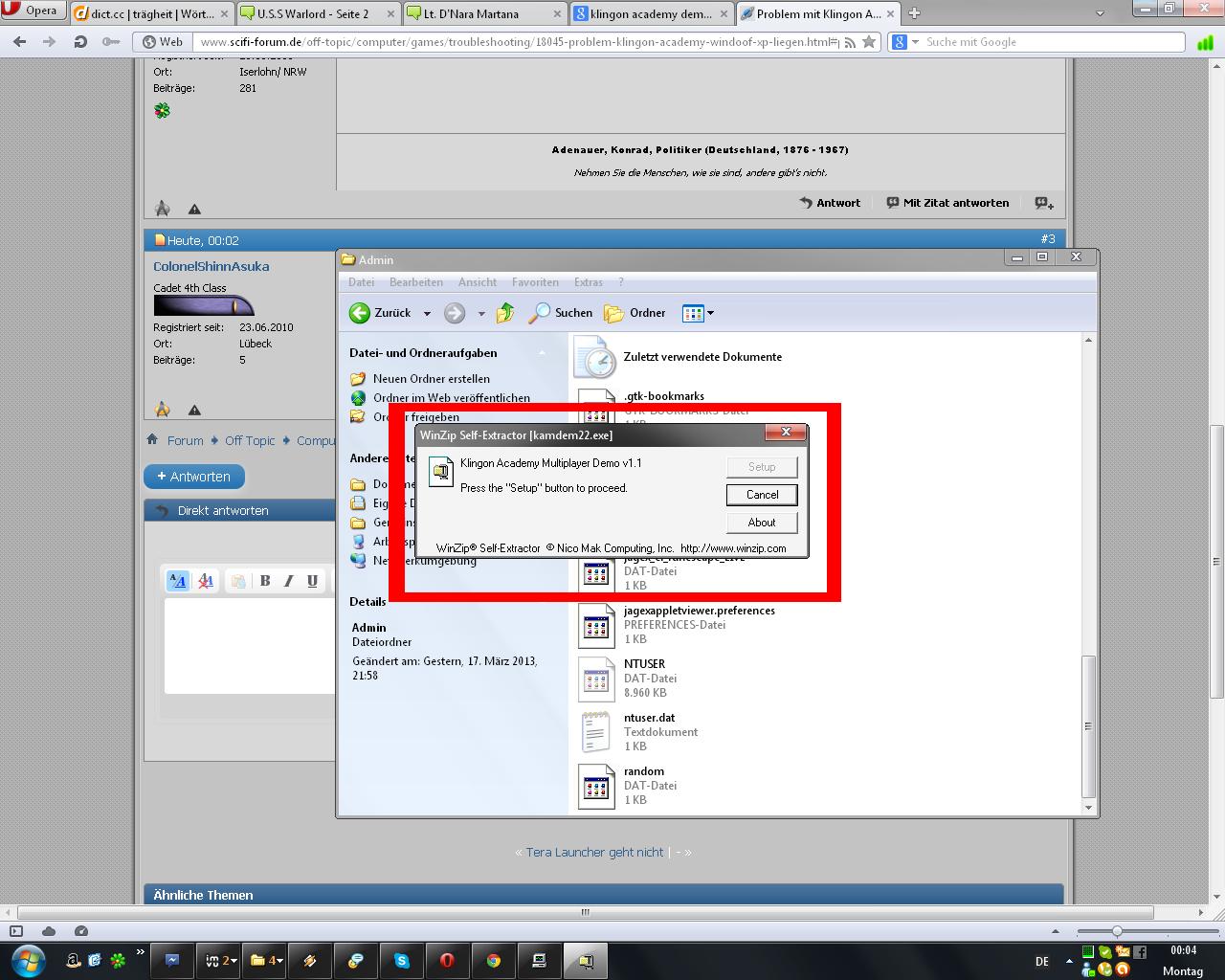Click the browser address bar
Viewport: 1225px width, 980px height.
click(517, 42)
